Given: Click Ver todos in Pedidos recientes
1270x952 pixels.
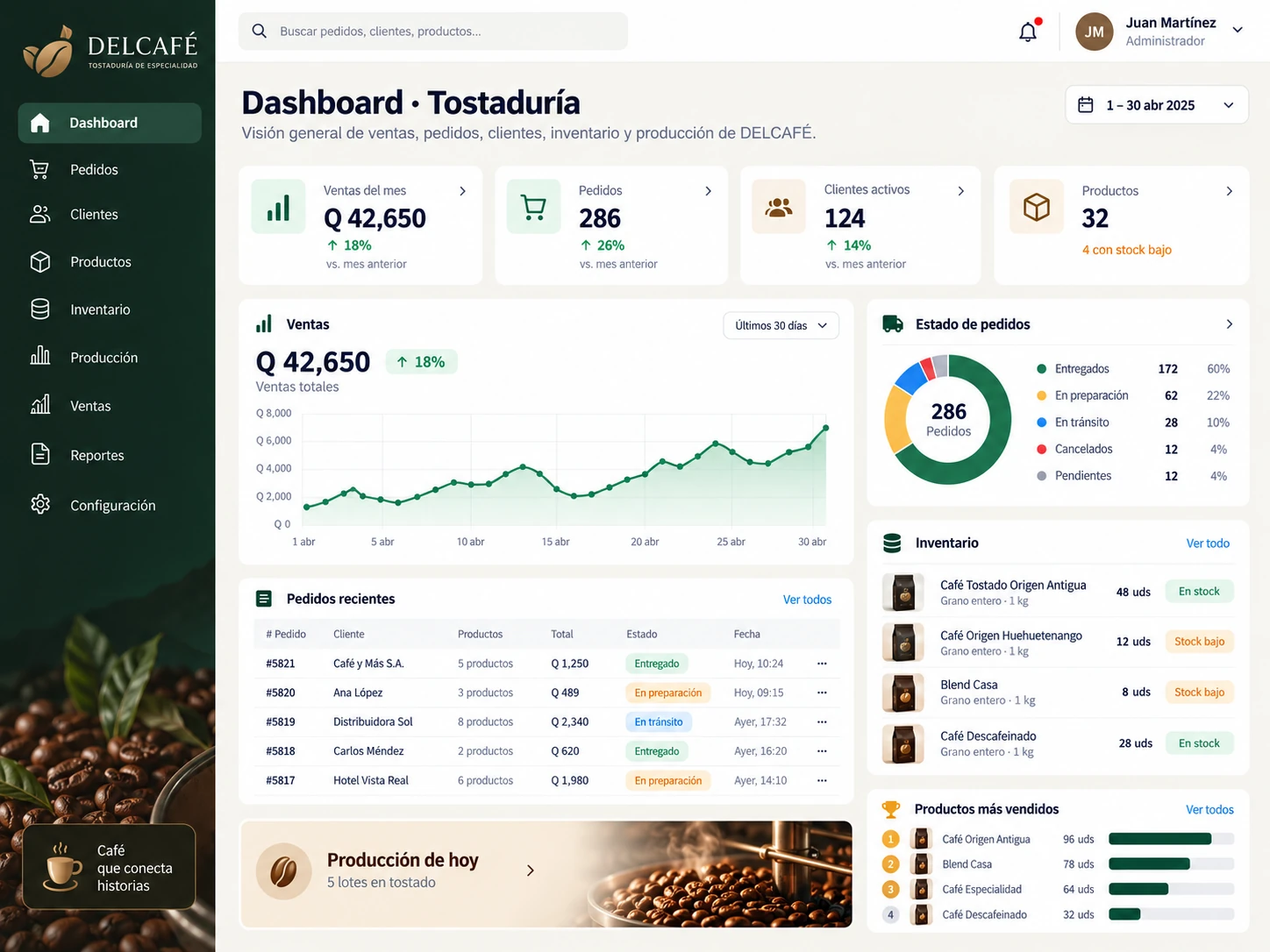Looking at the screenshot, I should 807,600.
